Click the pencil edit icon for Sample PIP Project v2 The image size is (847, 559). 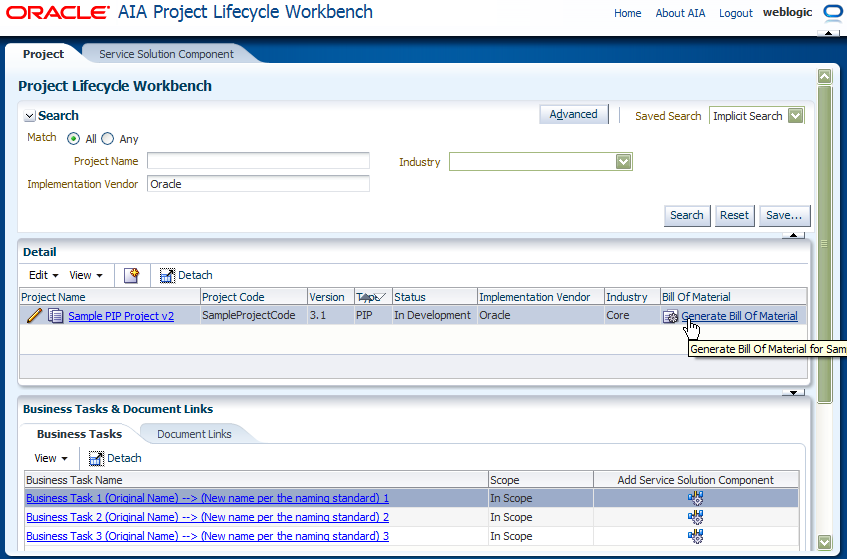pos(34,315)
